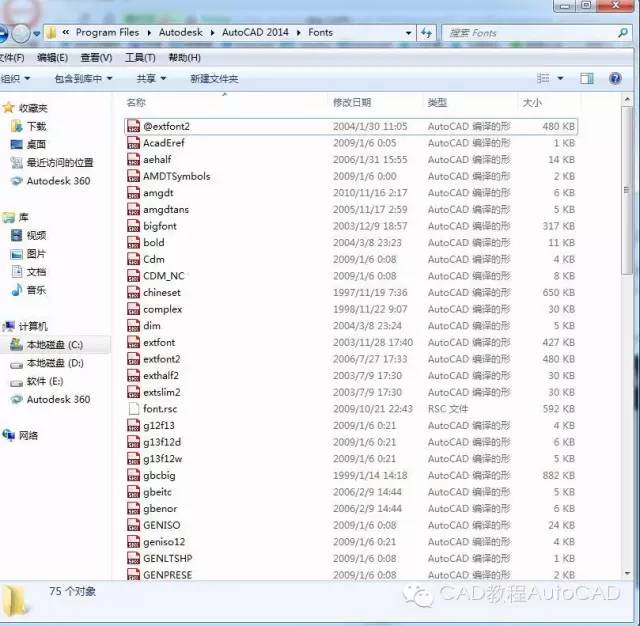Open the recent pages dropdown arrow
640x626 pixels.
pos(36,33)
